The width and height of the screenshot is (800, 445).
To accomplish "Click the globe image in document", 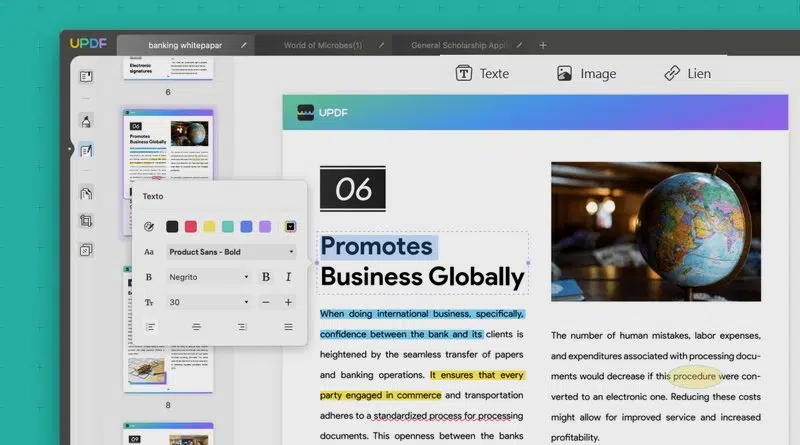I will [x=656, y=231].
